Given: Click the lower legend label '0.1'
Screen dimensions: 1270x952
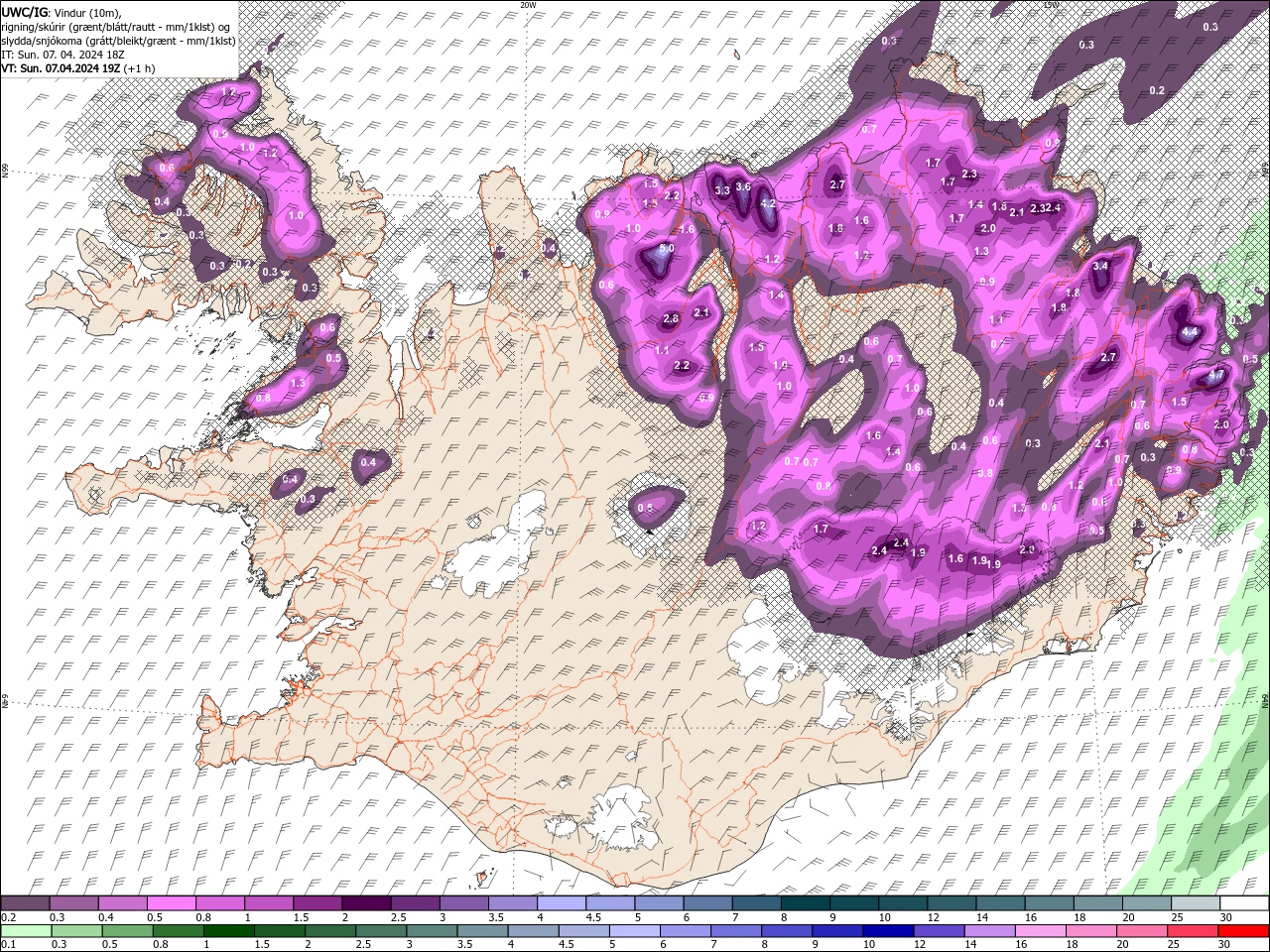Looking at the screenshot, I should (x=8, y=944).
